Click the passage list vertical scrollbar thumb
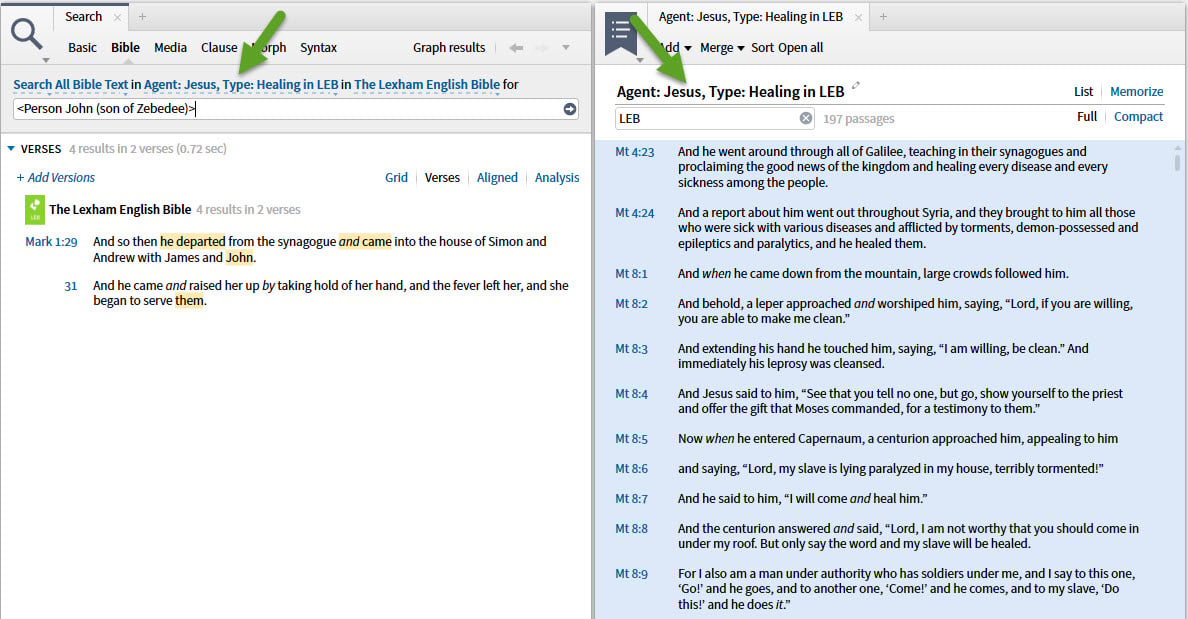Screen dimensions: 1188x619 (x=1177, y=162)
